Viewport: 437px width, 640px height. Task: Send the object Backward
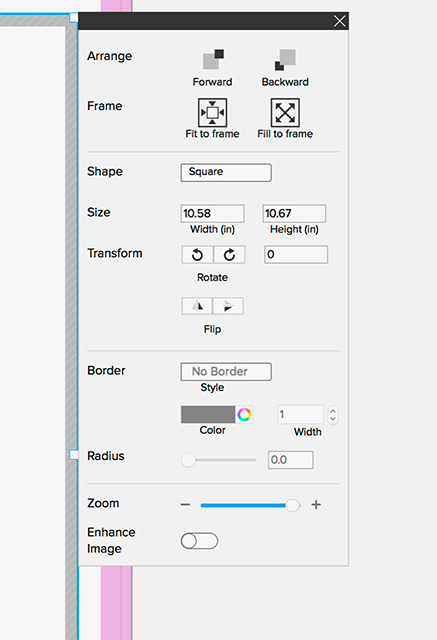pos(285,60)
